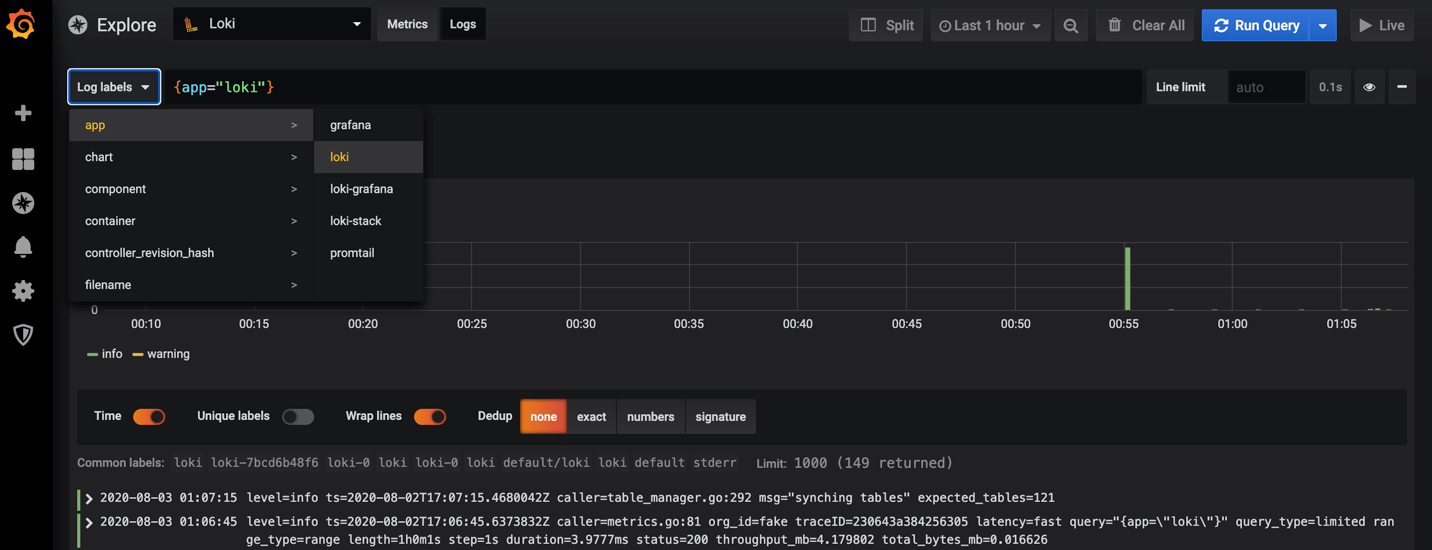Viewport: 1432px width, 550px height.
Task: Click the Explore compass icon in header
Action: coord(77,25)
